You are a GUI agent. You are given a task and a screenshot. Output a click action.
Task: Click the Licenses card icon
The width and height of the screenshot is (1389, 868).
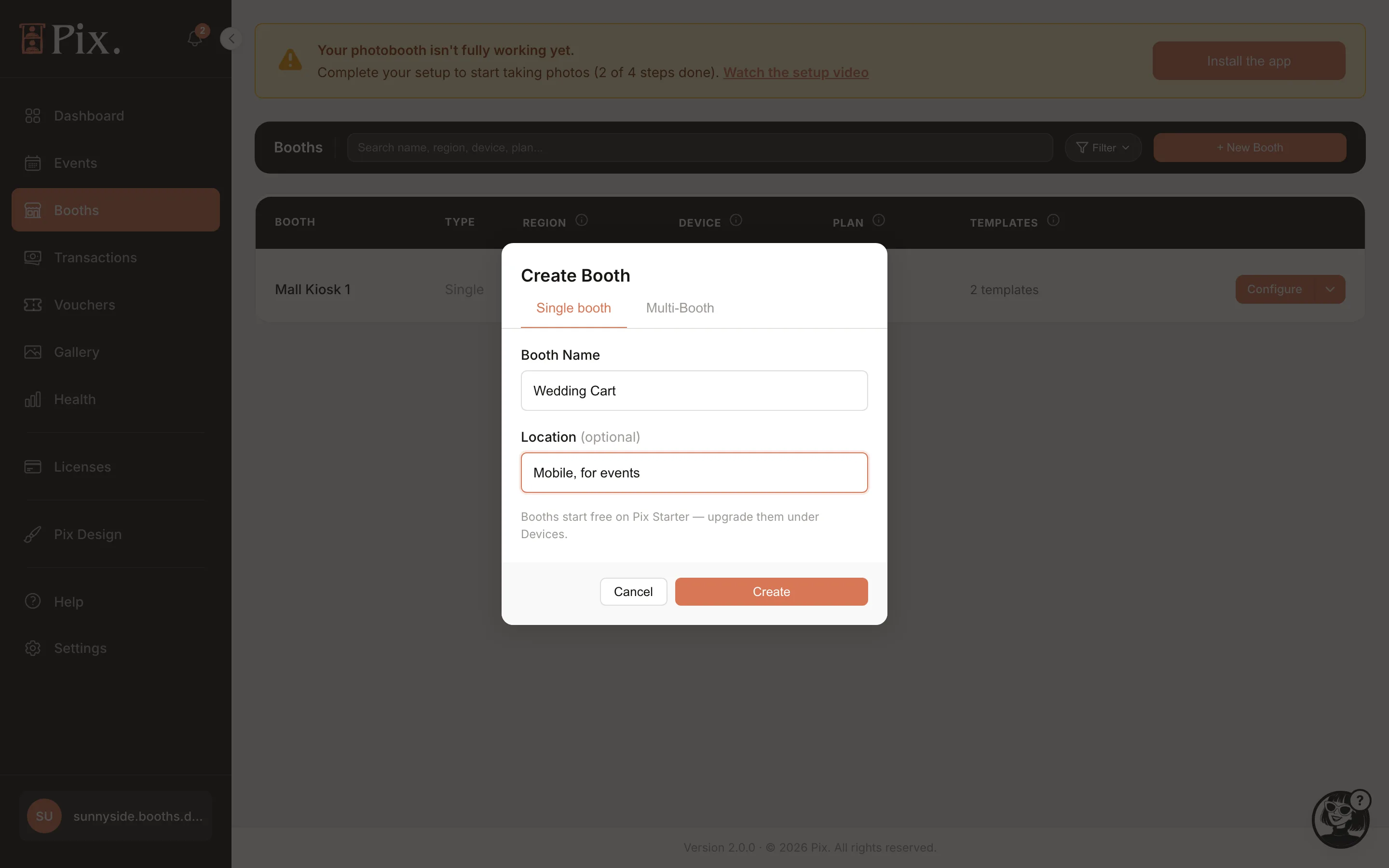click(x=33, y=467)
